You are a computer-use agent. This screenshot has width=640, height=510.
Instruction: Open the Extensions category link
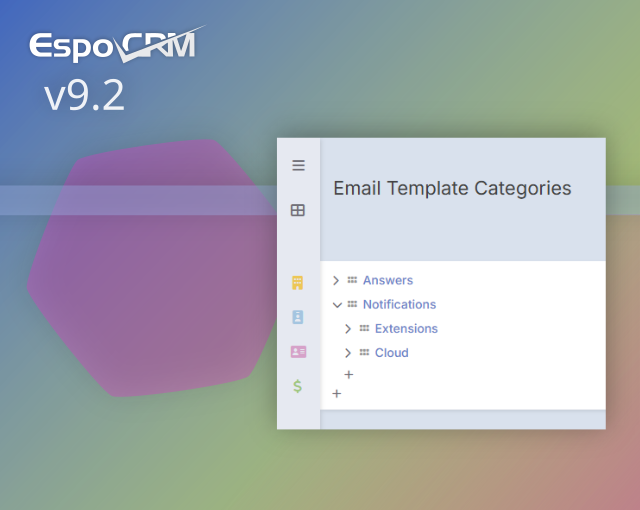pyautogui.click(x=406, y=328)
